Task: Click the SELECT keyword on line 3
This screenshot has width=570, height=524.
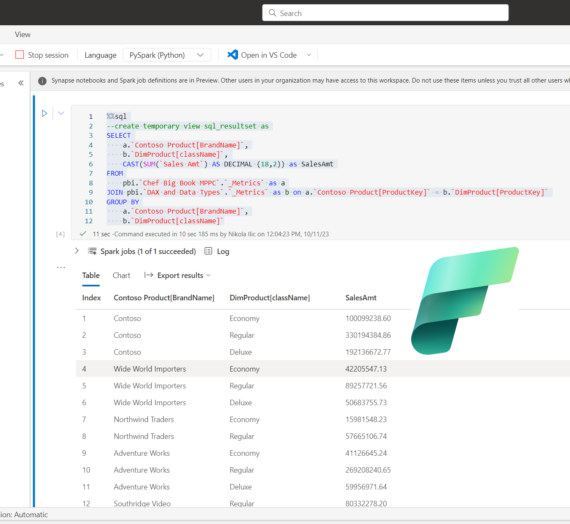Action: [x=118, y=135]
